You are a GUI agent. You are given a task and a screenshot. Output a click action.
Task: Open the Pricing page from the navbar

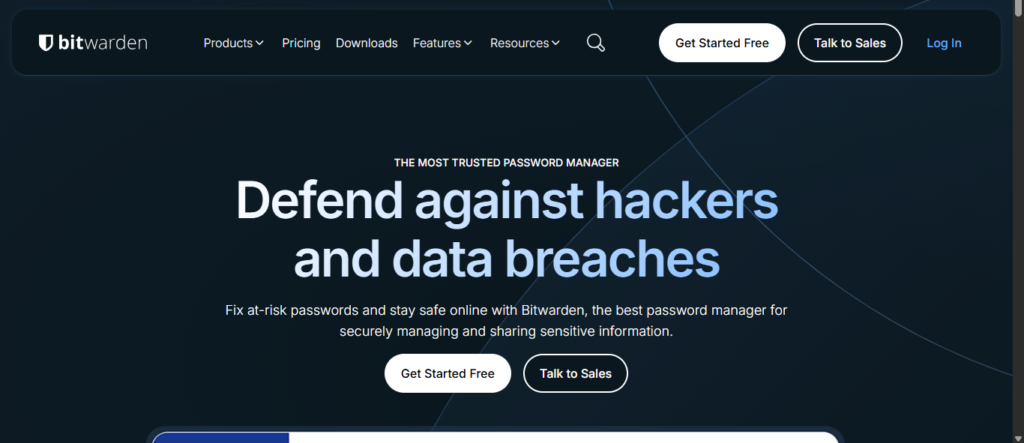coord(301,43)
